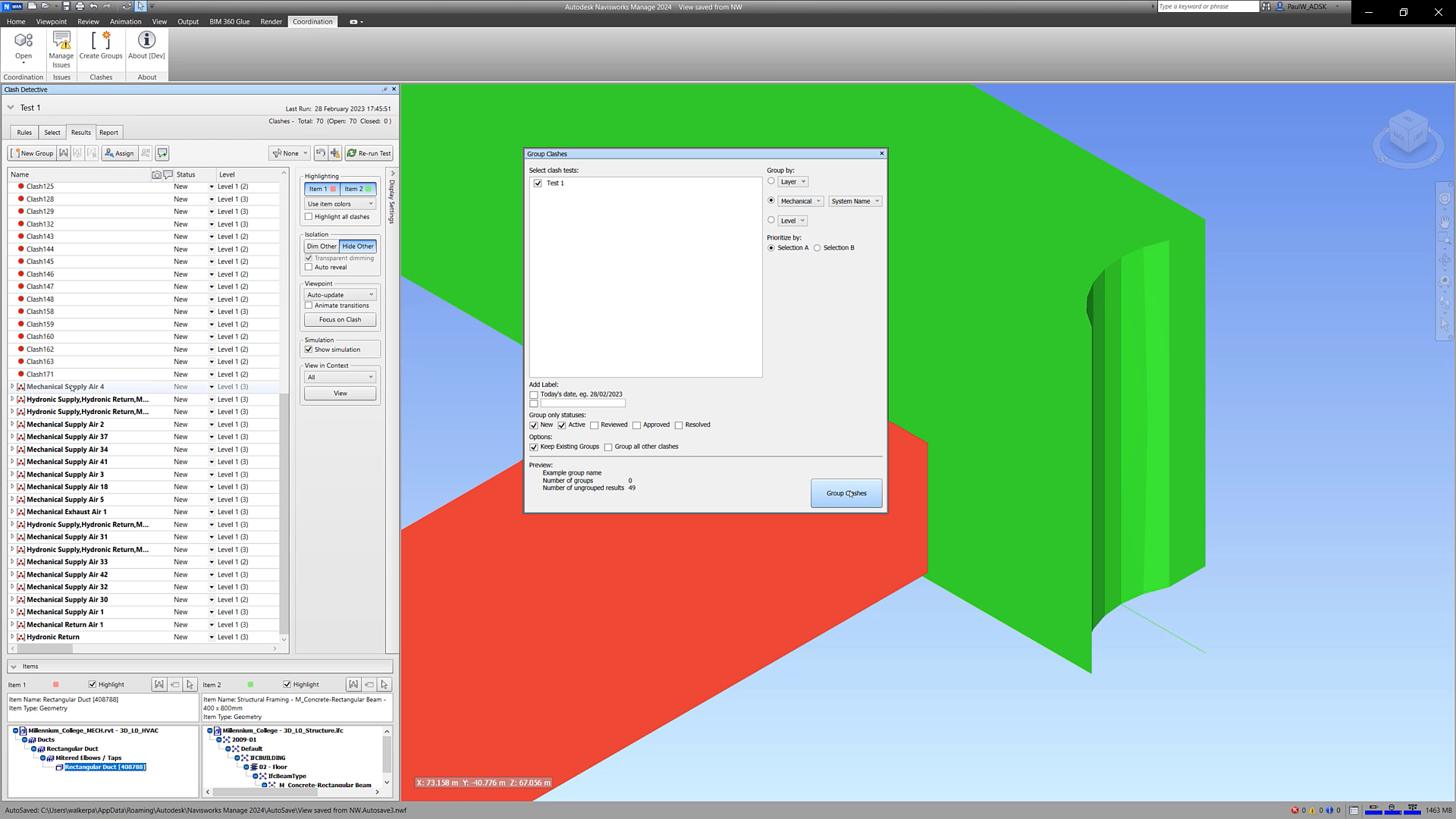
Task: Click the Group Selected Clashes icon
Action: pyautogui.click(x=64, y=153)
